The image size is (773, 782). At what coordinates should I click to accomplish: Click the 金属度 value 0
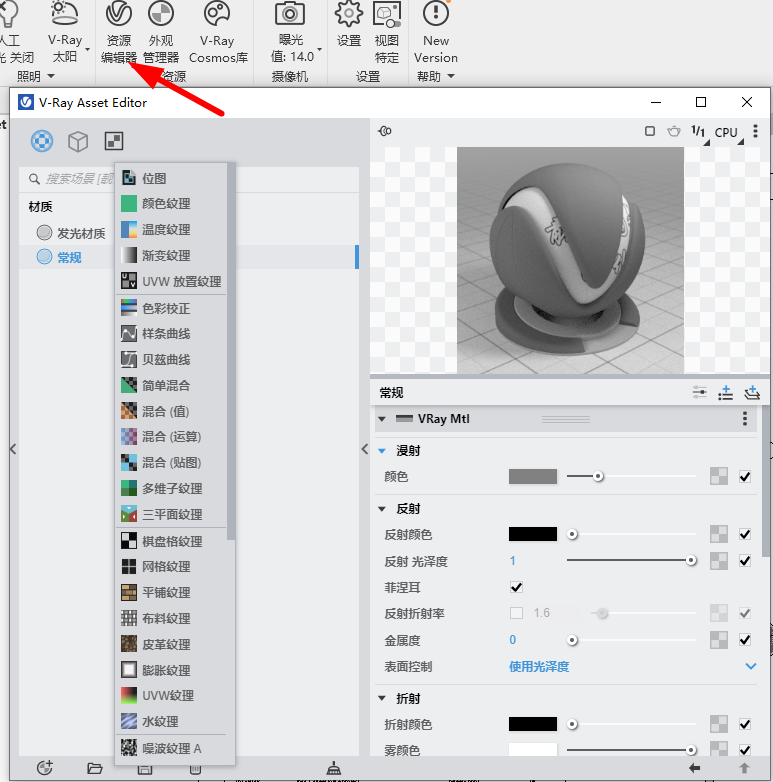click(513, 639)
